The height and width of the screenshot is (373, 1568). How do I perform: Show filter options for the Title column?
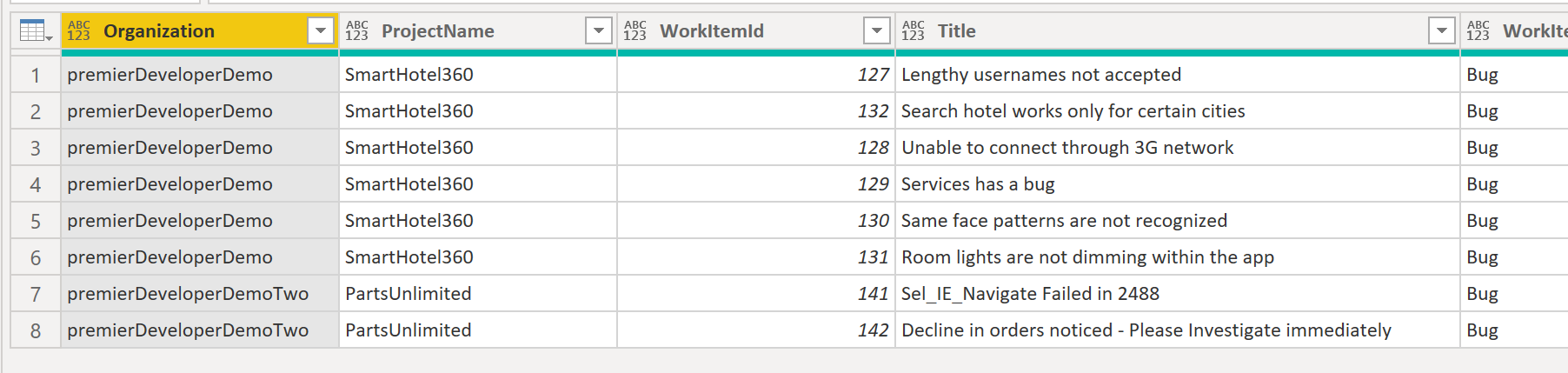click(x=1442, y=31)
